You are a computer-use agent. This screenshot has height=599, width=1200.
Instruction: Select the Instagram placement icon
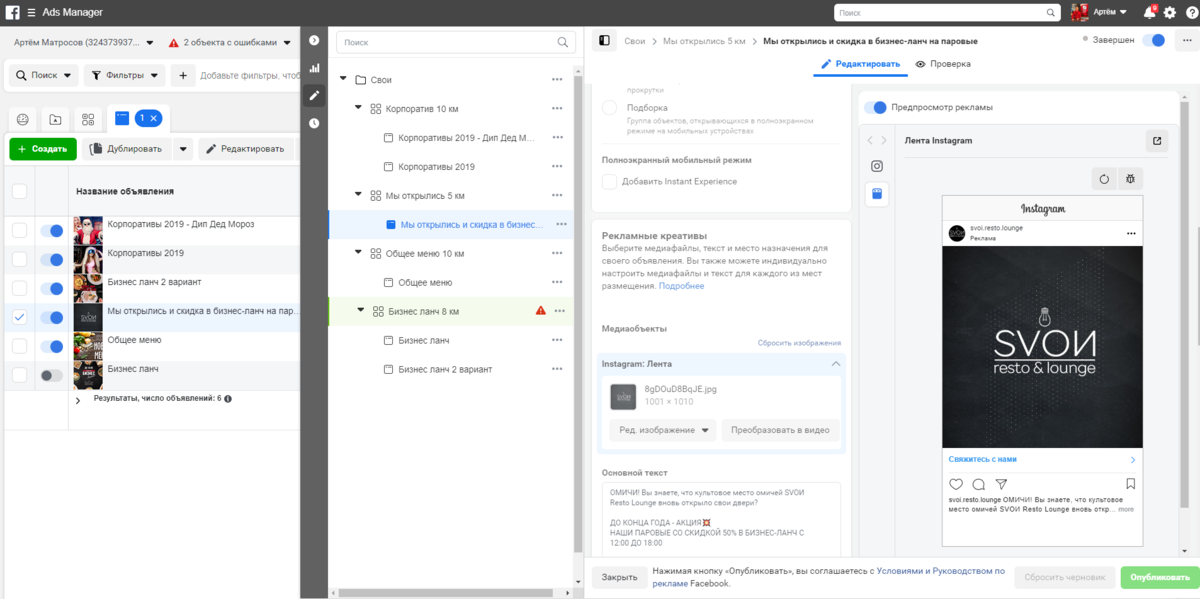tap(876, 166)
